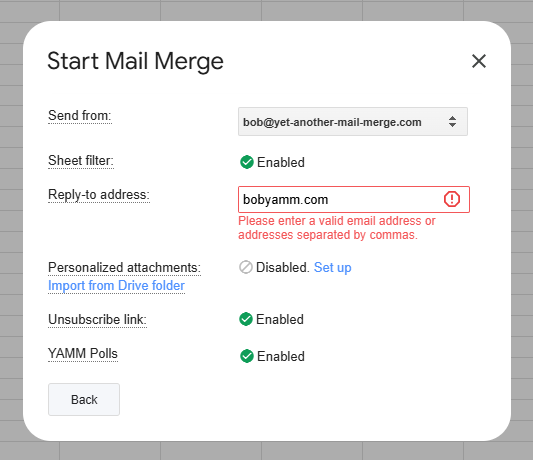Focus the Reply-to address field

point(354,200)
